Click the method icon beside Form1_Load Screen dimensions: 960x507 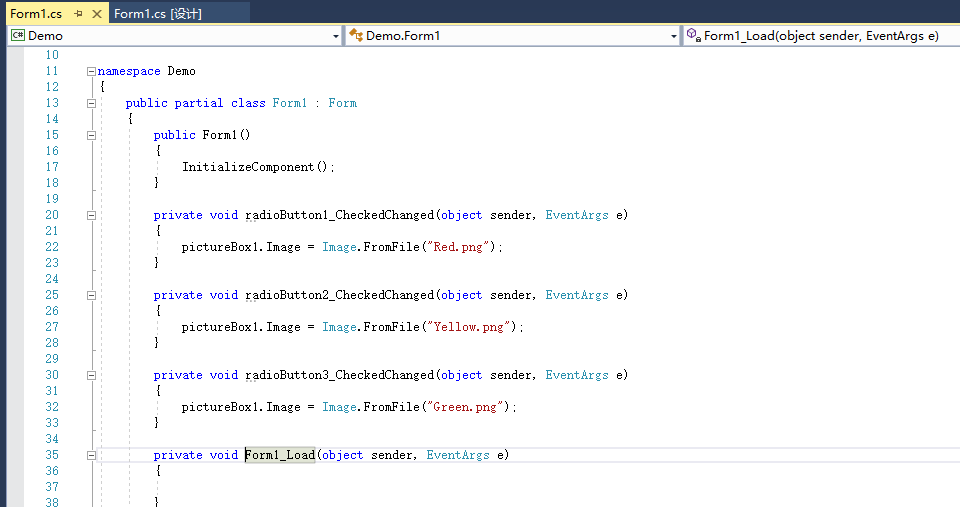click(x=693, y=35)
